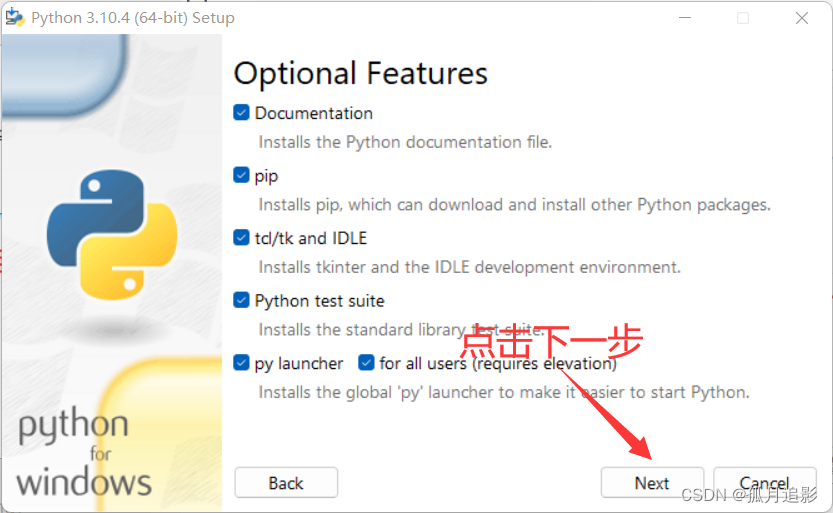Click the Next button
Screen dimensions: 833x513
click(x=652, y=483)
